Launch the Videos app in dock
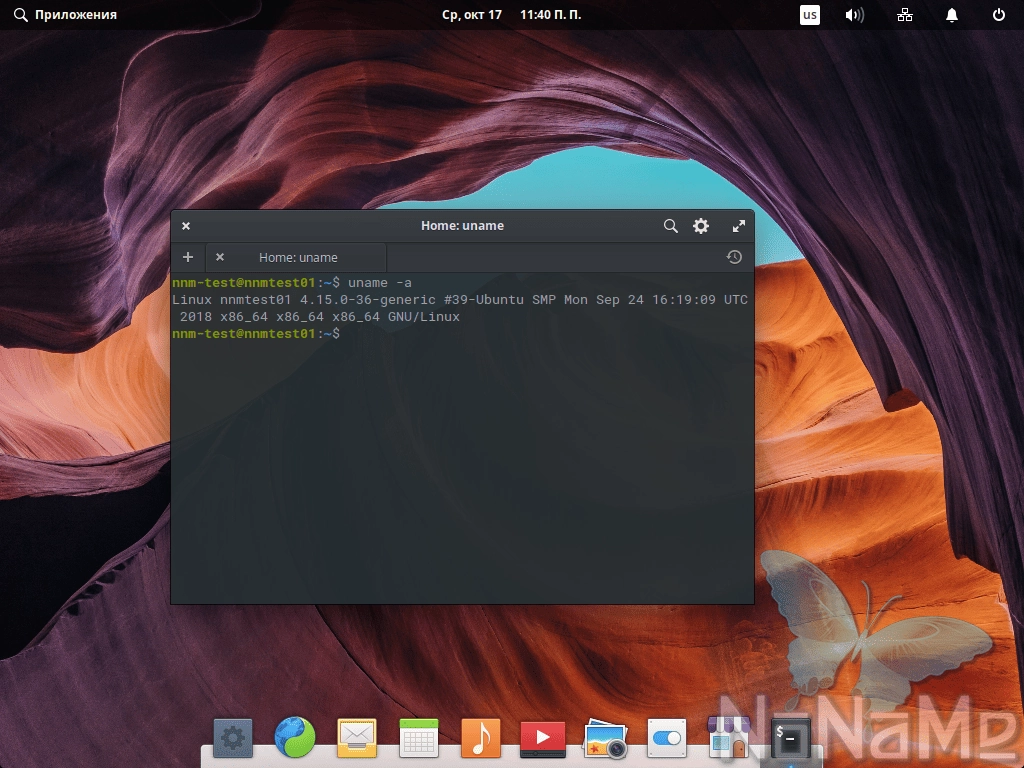Image resolution: width=1024 pixels, height=768 pixels. pos(543,738)
